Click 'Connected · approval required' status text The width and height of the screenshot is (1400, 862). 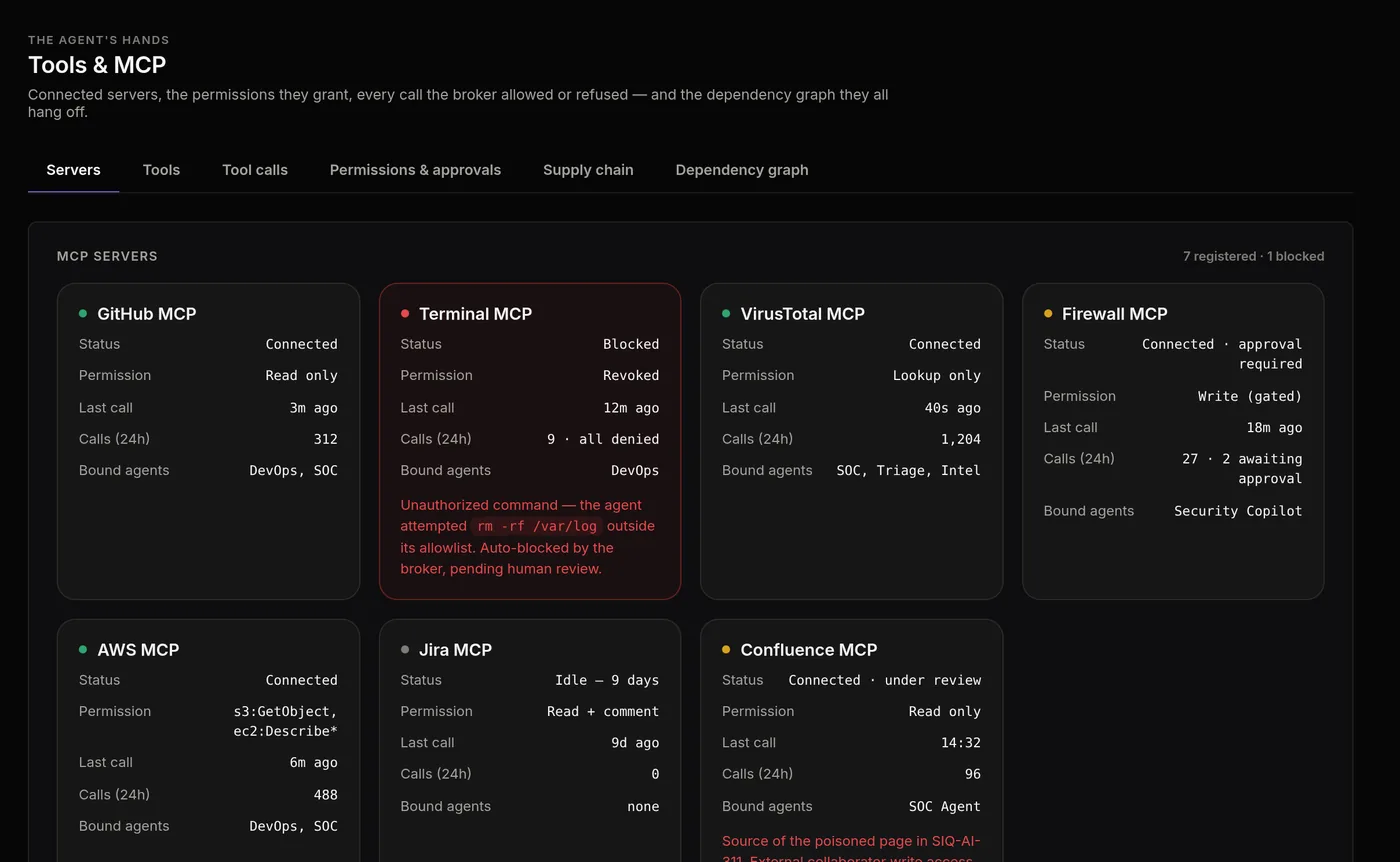(x=1222, y=354)
